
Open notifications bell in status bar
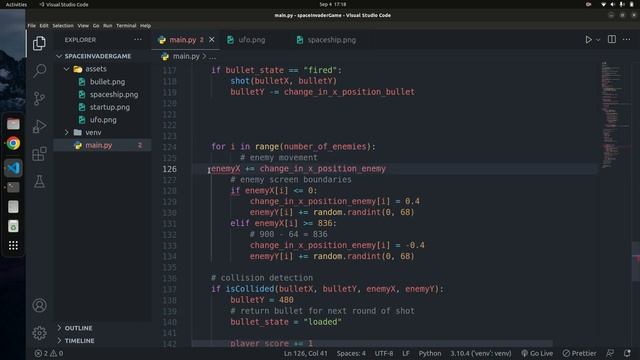627,353
